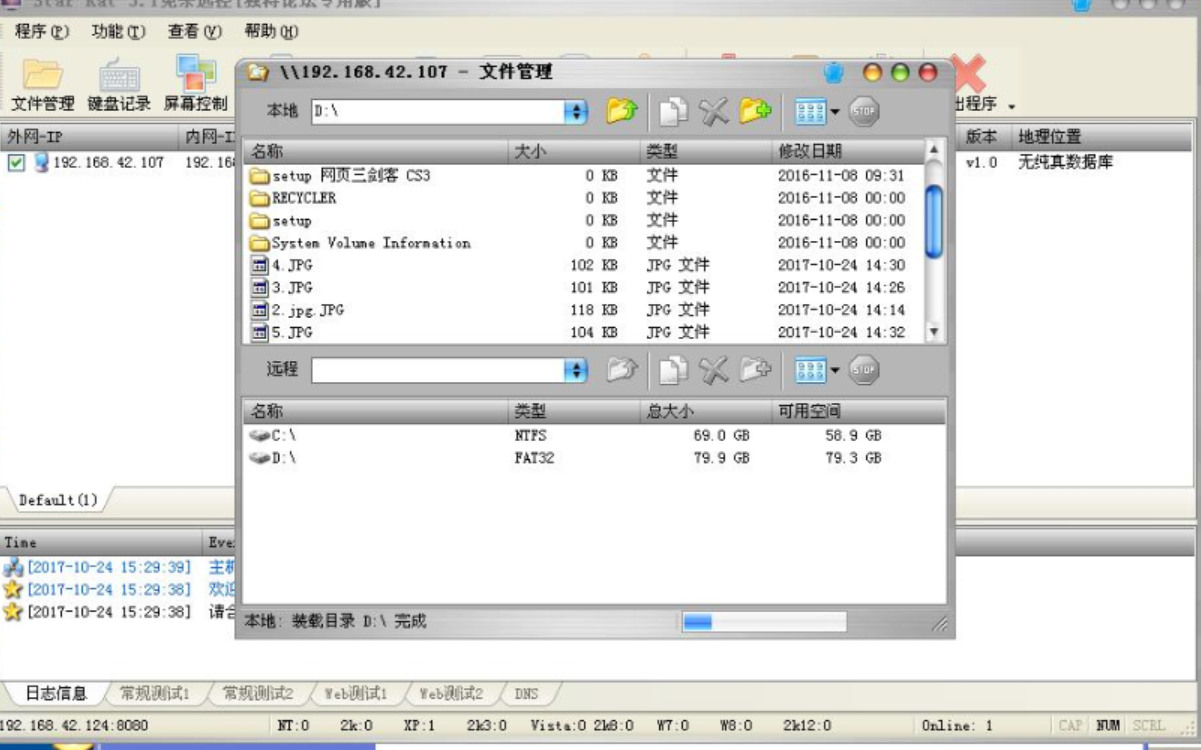Select the file 3.JPG
The height and width of the screenshot is (750, 1201).
point(584,288)
